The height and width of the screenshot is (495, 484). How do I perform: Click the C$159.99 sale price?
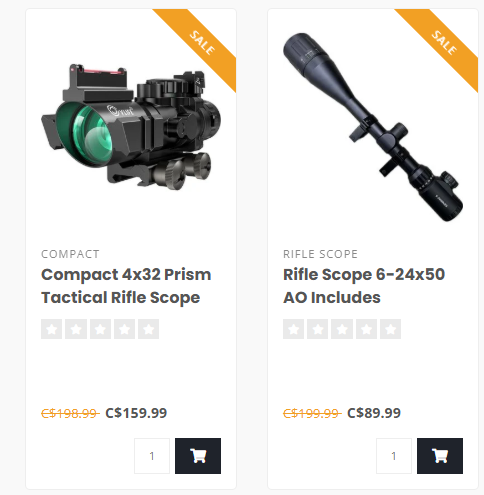point(136,413)
